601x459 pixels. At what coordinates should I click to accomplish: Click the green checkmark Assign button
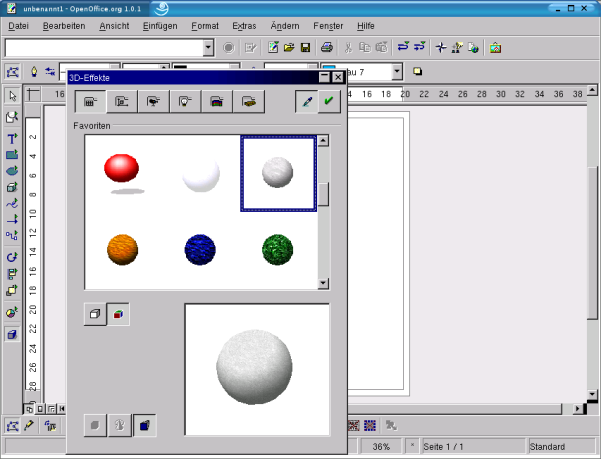(x=328, y=101)
